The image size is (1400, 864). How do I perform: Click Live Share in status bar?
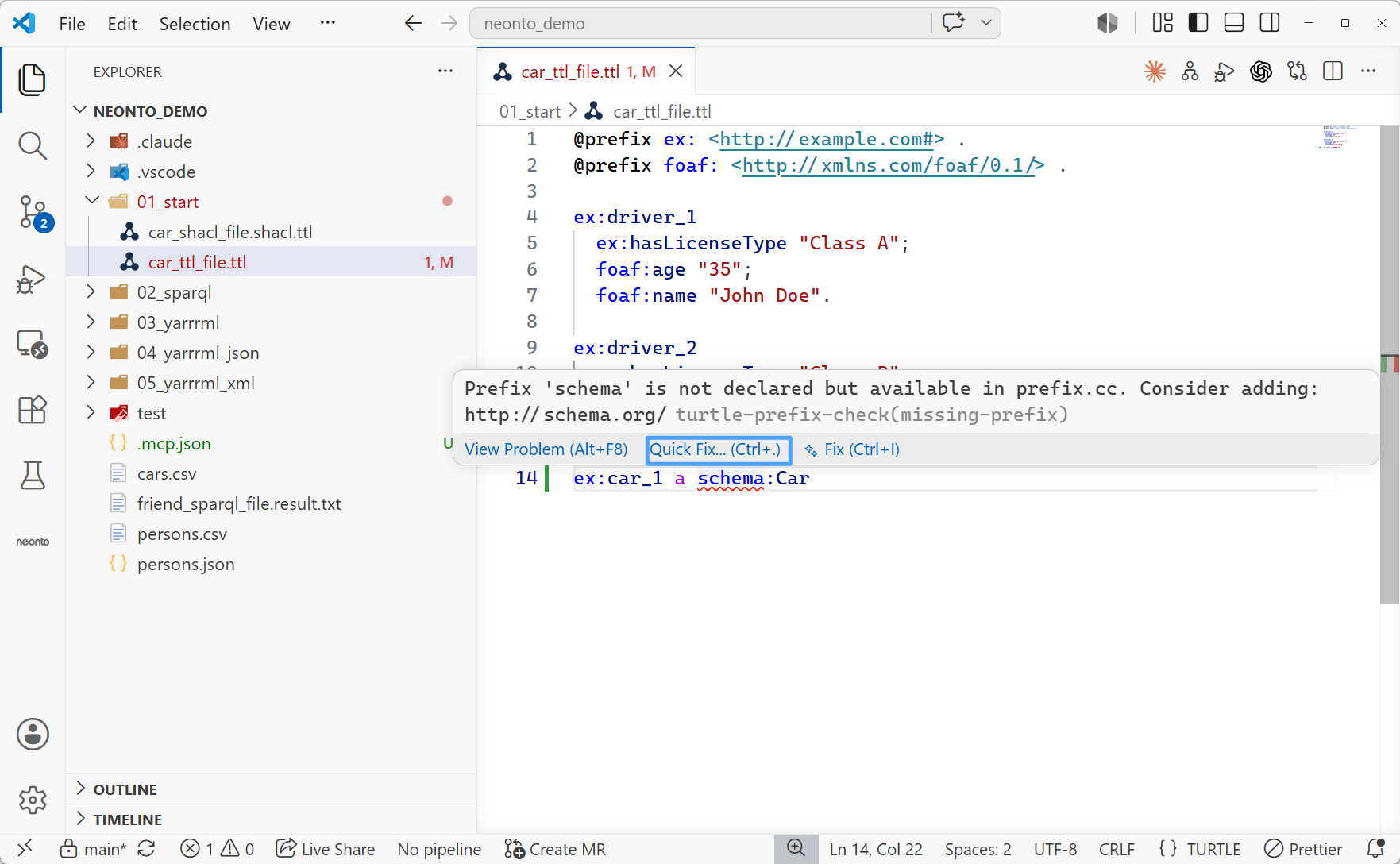[x=326, y=849]
